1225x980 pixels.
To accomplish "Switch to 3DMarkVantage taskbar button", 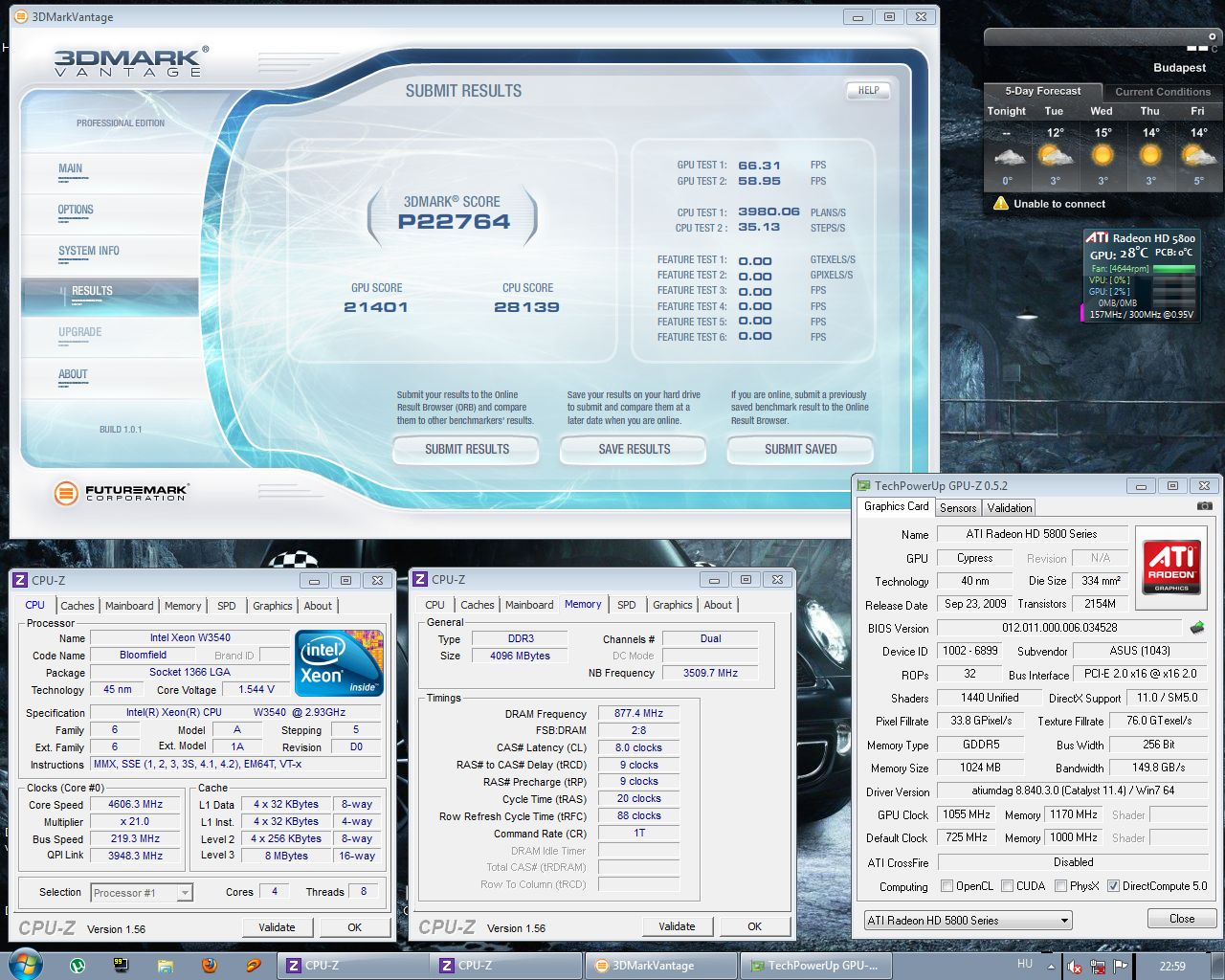I will [x=660, y=966].
